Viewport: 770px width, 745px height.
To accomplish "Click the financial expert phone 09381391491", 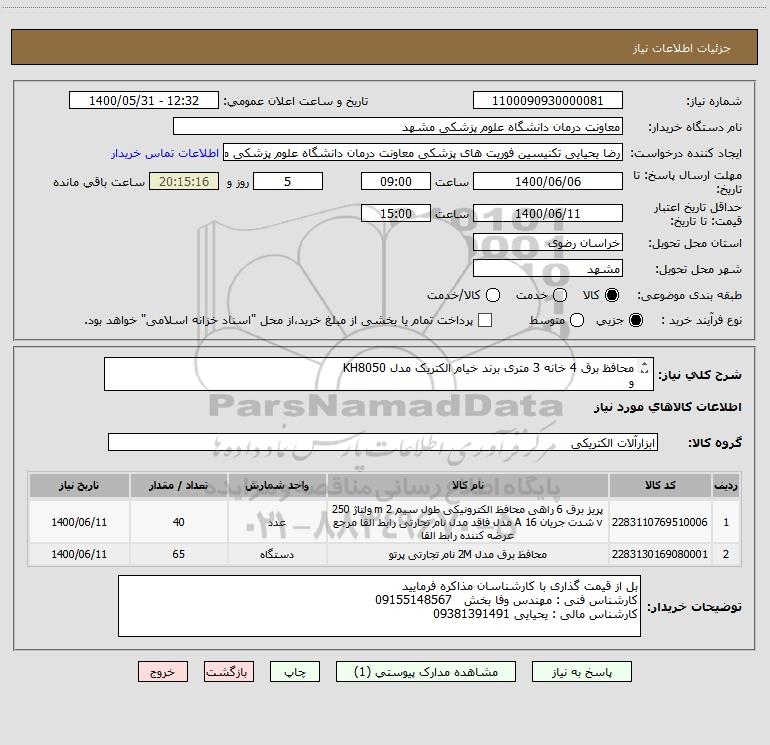I will point(471,614).
